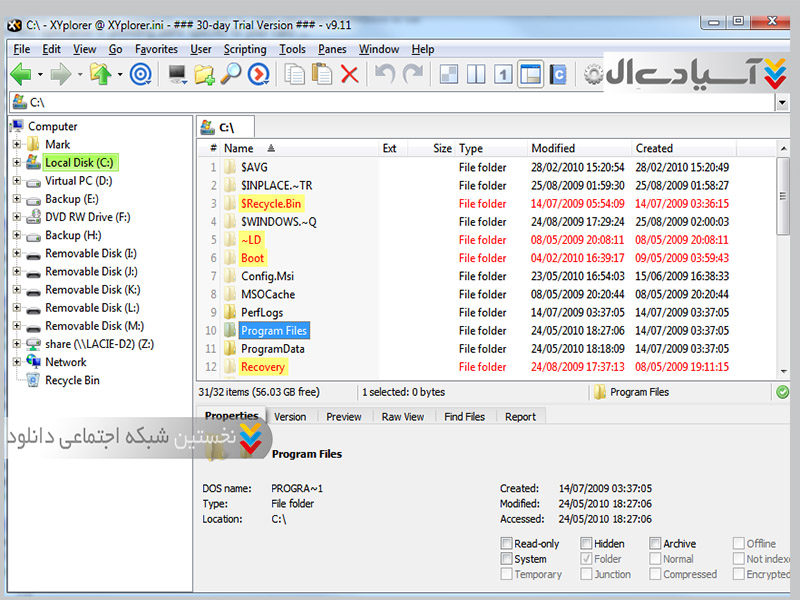Screen dimensions: 800x600
Task: Enable the Read-only attribute checkbox
Action: click(507, 544)
